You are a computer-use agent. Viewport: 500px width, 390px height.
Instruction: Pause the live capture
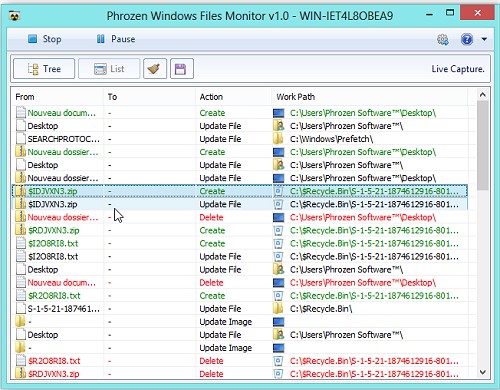tap(116, 39)
